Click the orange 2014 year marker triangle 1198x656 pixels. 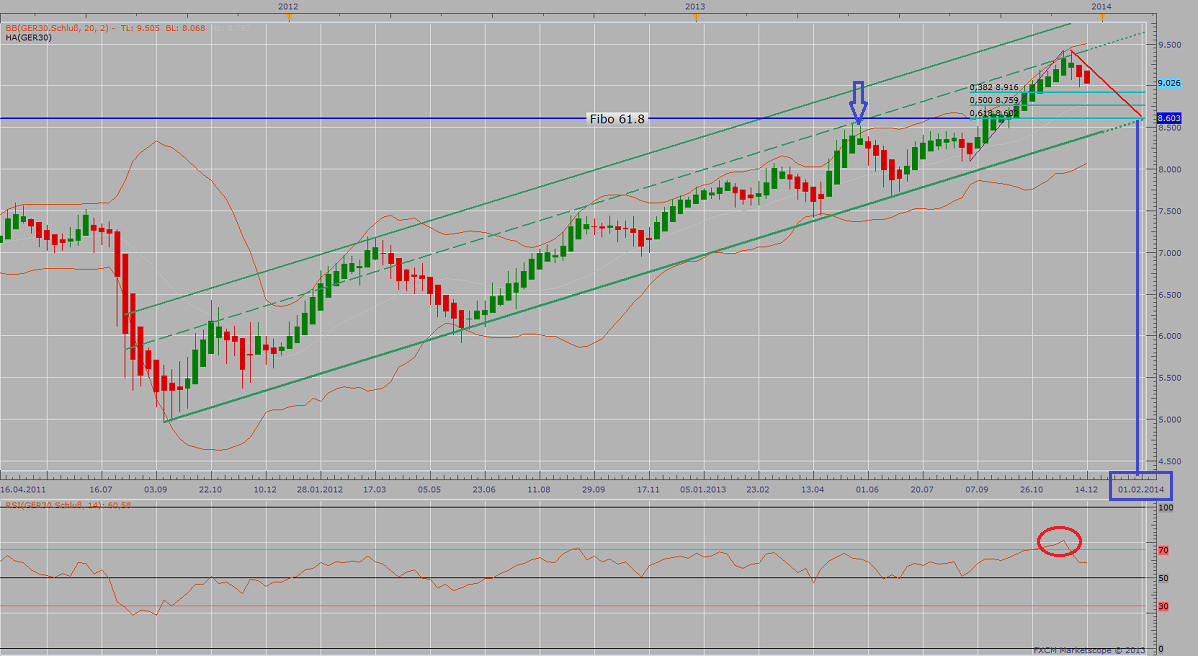coord(1101,17)
